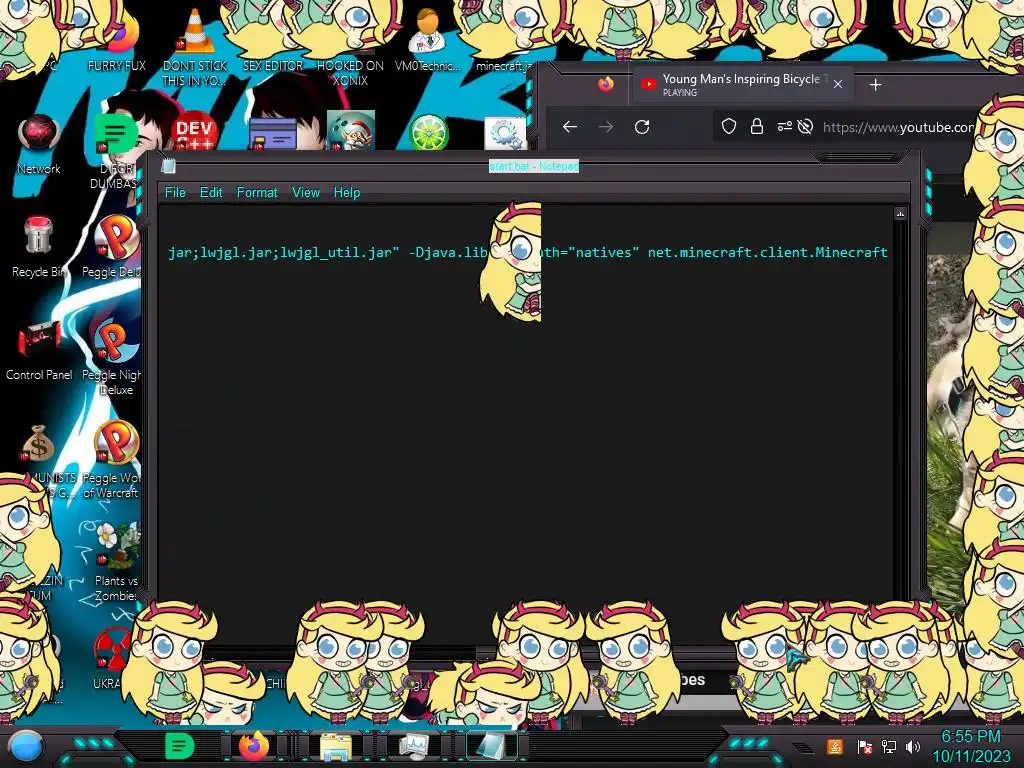Viewport: 1024px width, 768px height.
Task: Click the minecraft.jar desktop label
Action: tap(504, 65)
